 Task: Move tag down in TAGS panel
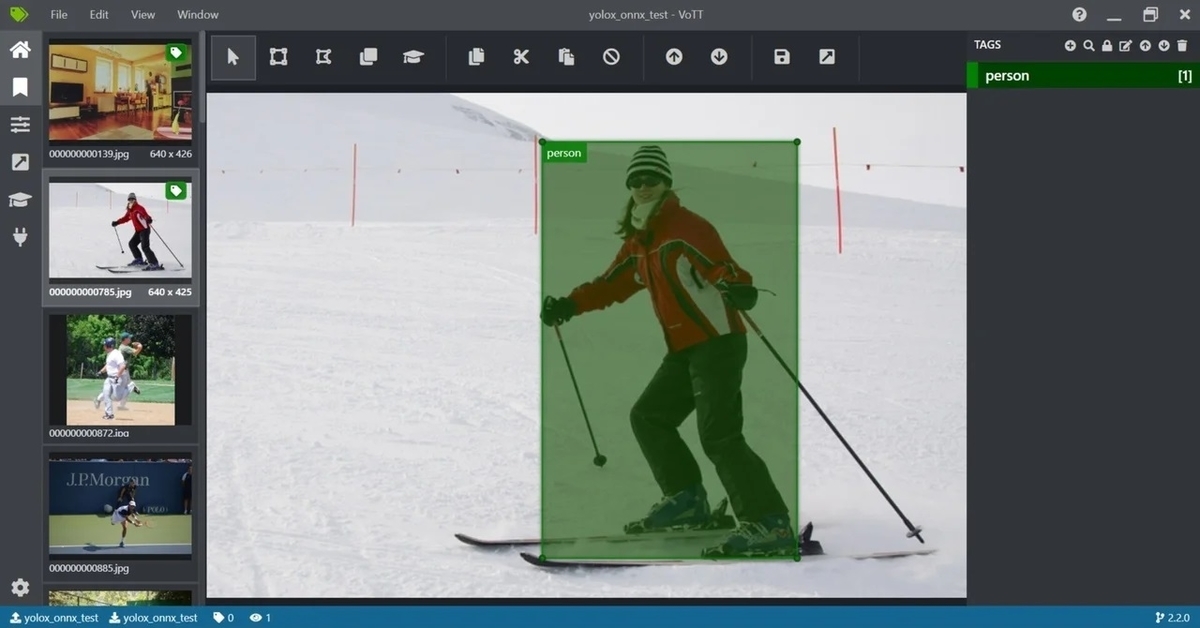1164,46
